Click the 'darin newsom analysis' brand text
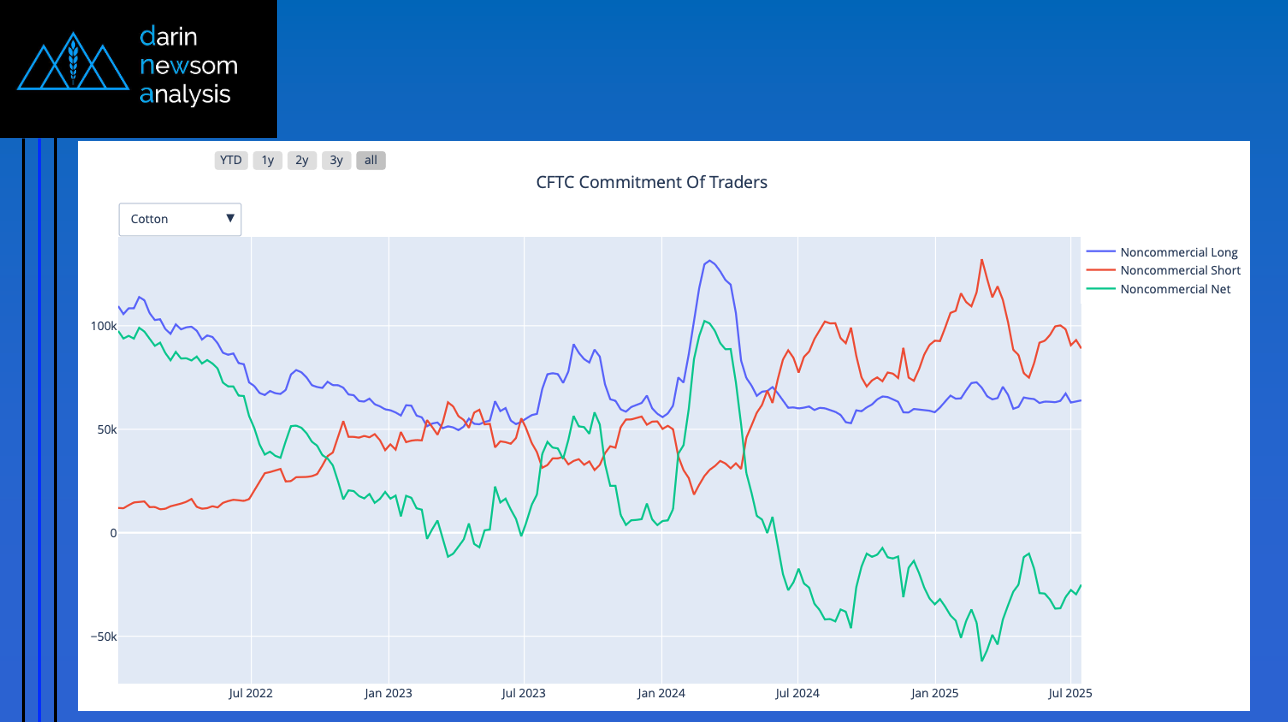1288x722 pixels. (189, 66)
